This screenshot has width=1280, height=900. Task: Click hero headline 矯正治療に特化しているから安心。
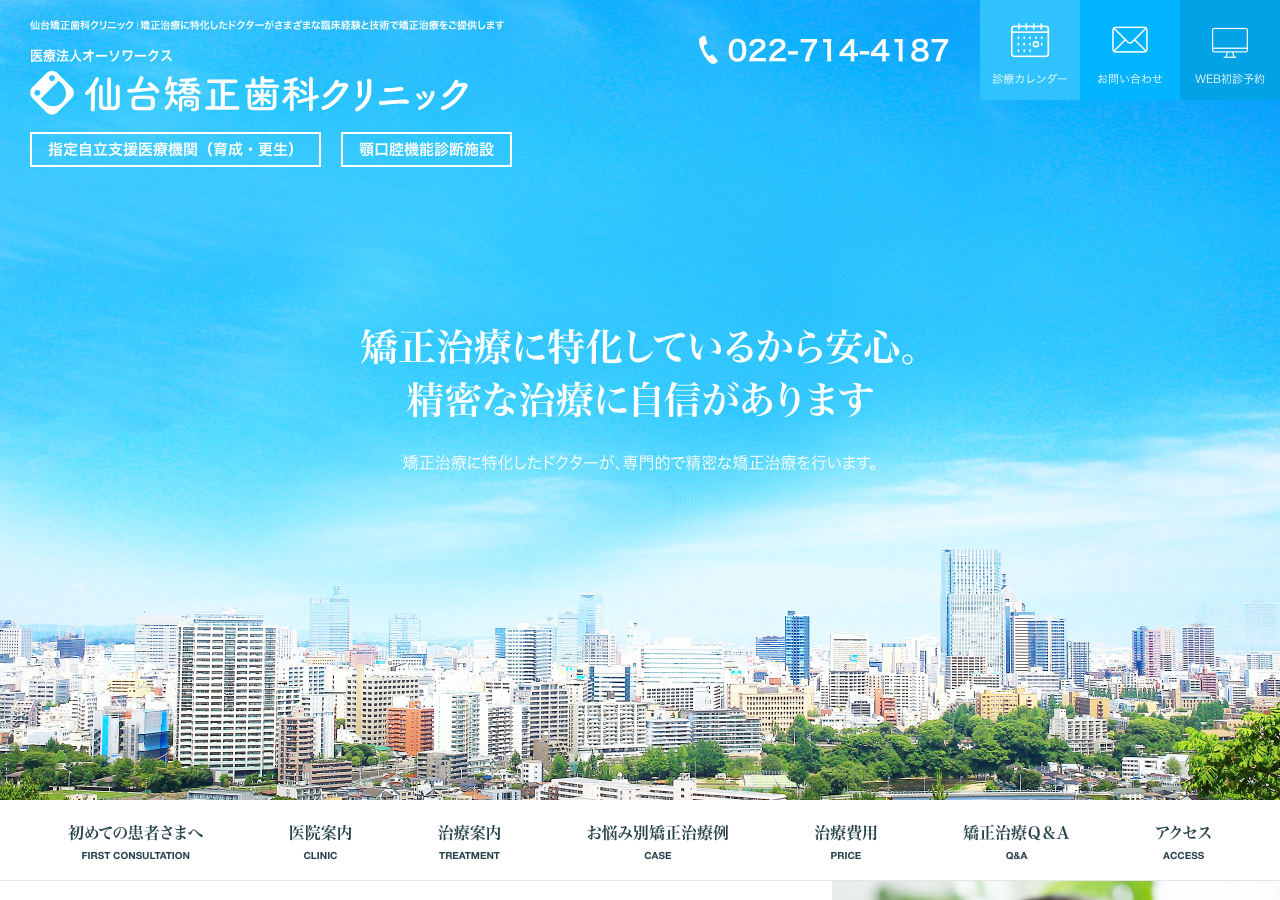coord(640,347)
